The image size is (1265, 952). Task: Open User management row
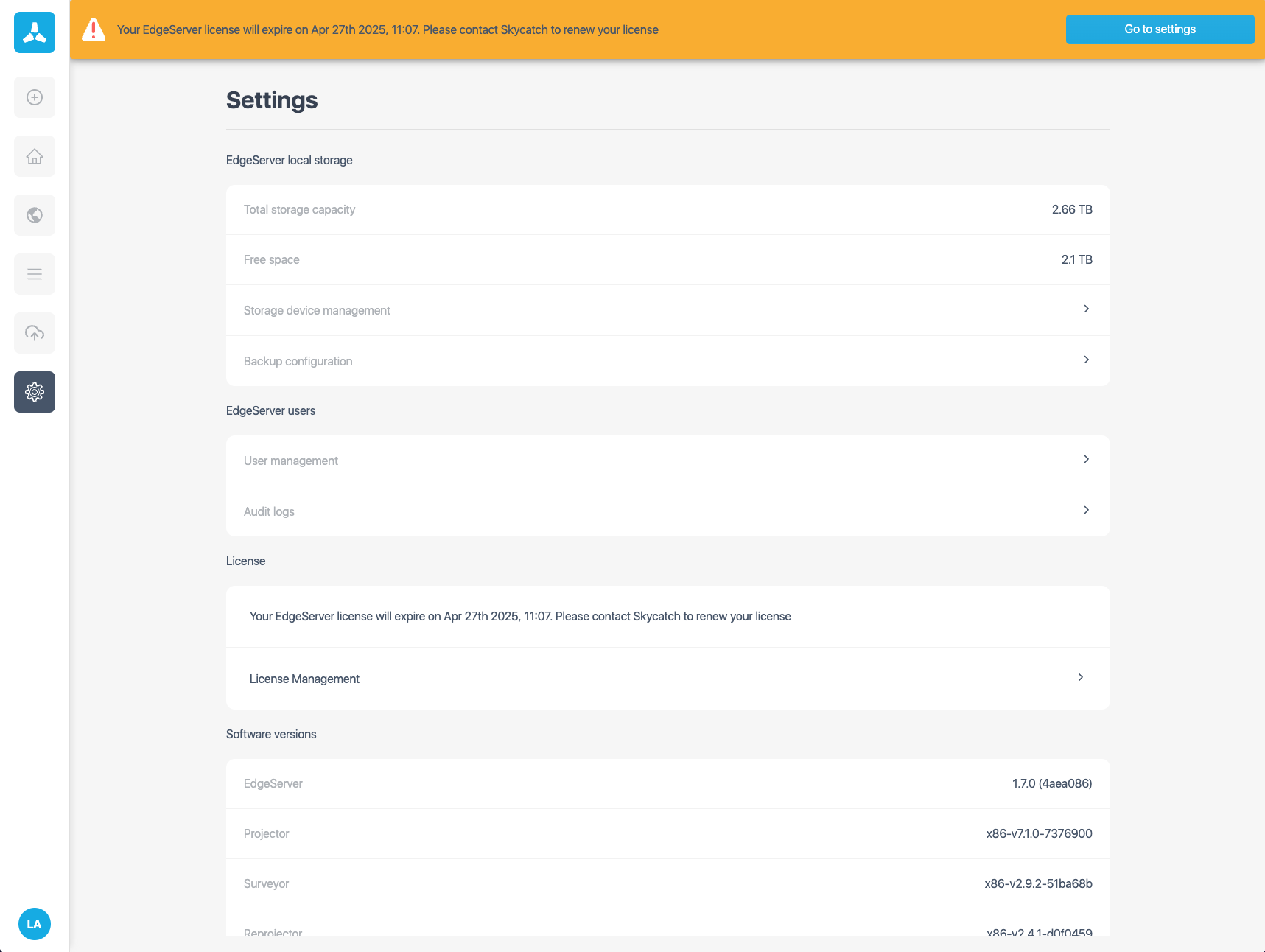click(x=668, y=461)
